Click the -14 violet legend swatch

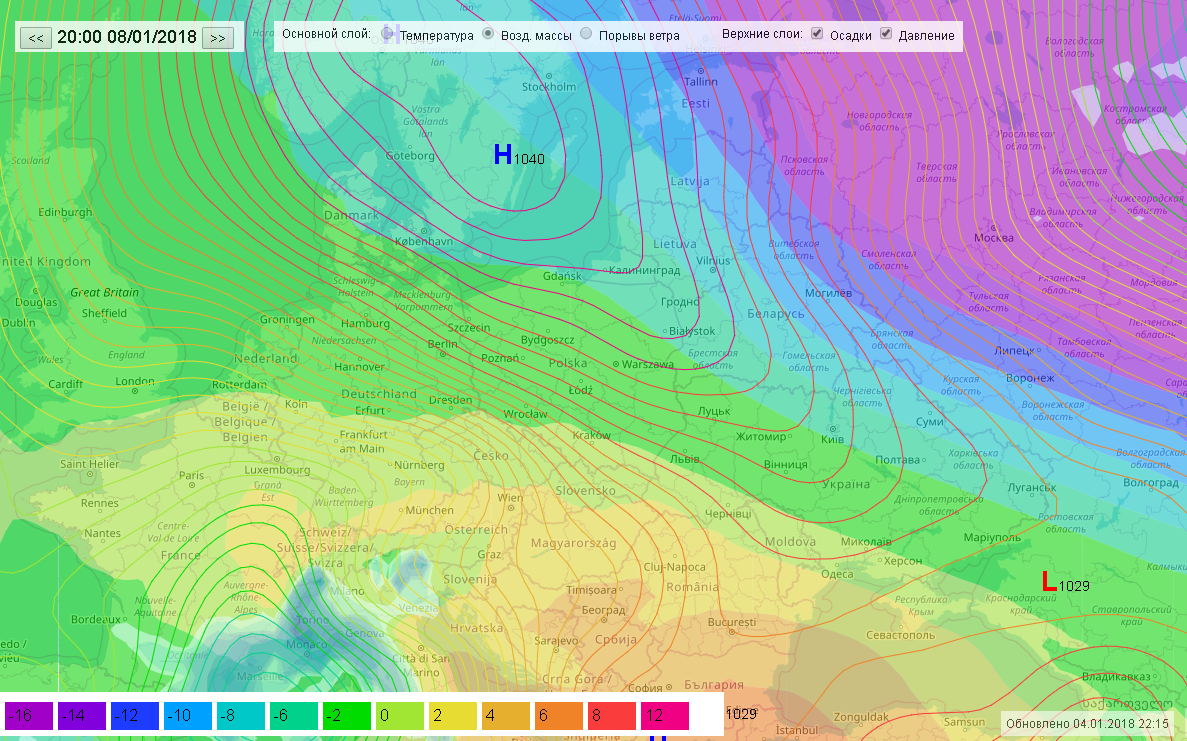(x=82, y=715)
